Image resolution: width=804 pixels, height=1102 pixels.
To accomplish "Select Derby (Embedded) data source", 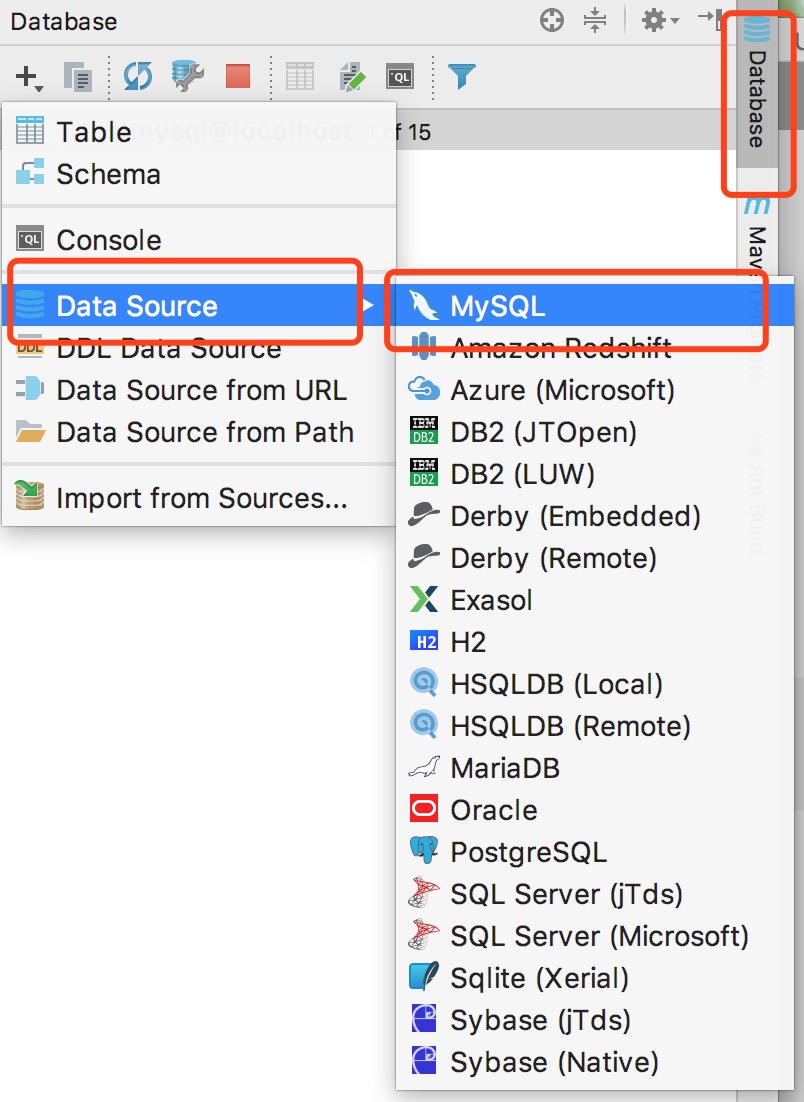I will click(595, 516).
